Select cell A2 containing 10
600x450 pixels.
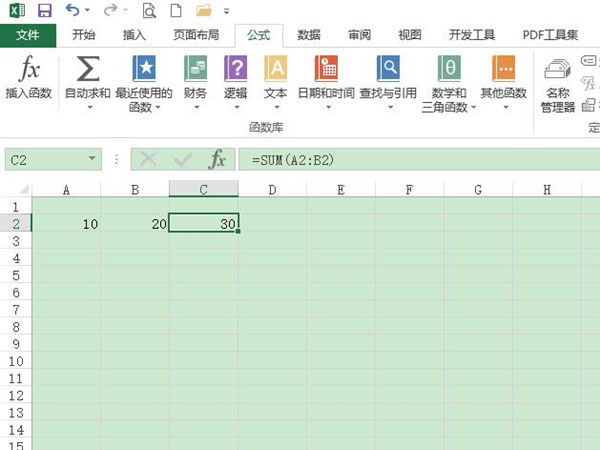click(66, 224)
